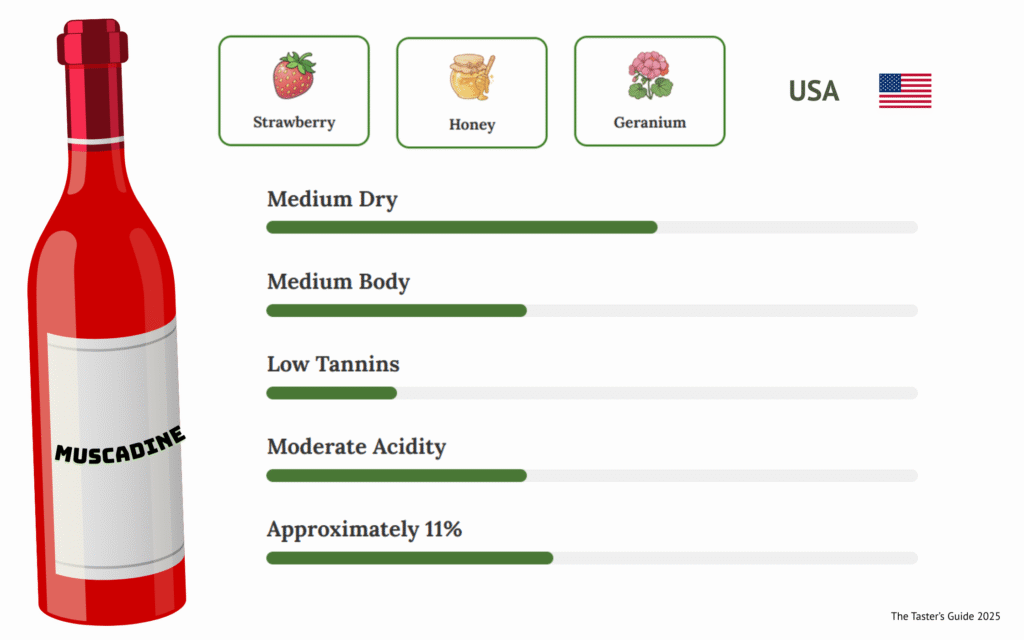
Task: Click The Taster's Guide 2025 credit
Action: [945, 616]
